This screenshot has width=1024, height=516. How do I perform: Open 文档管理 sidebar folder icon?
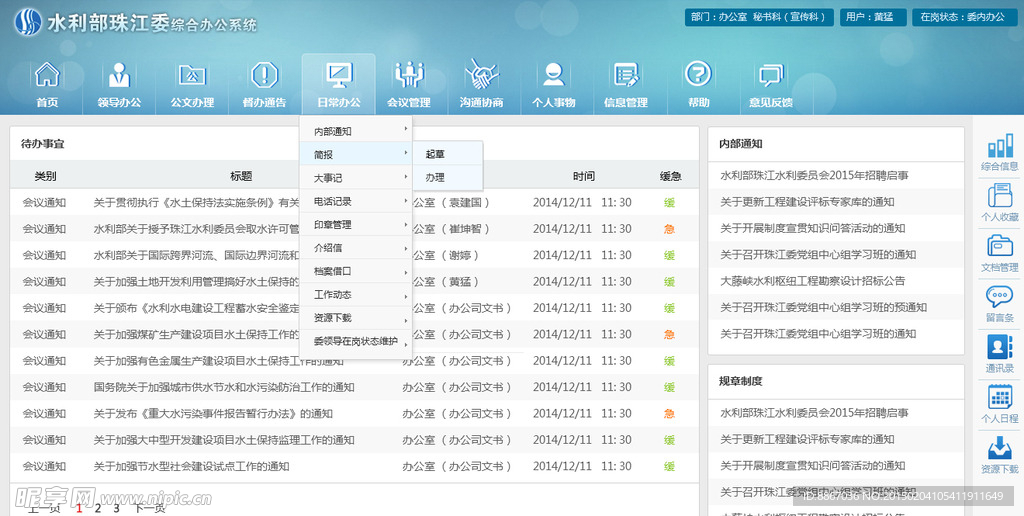click(1000, 246)
